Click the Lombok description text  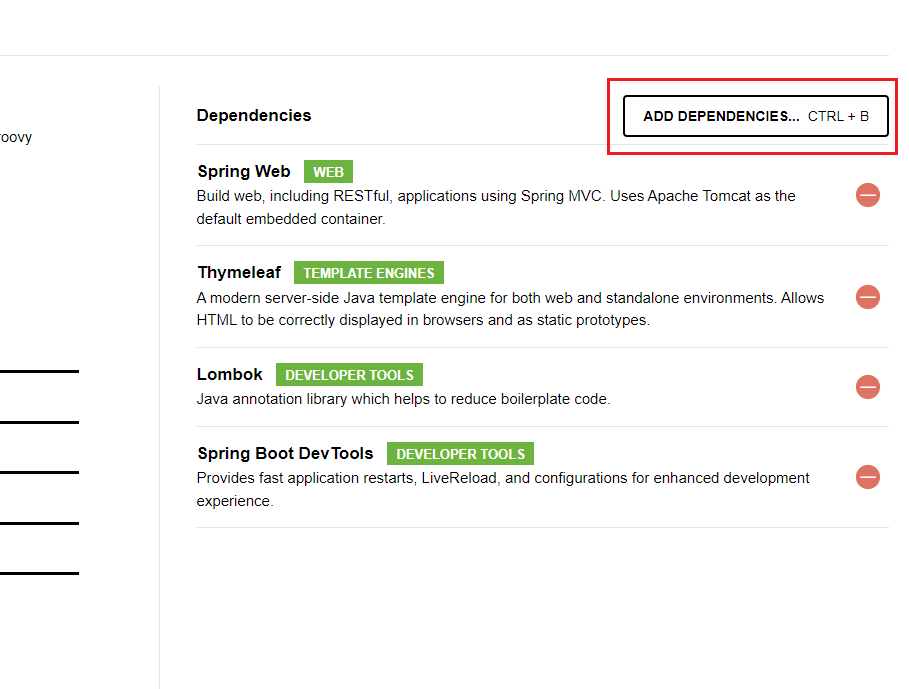(403, 399)
